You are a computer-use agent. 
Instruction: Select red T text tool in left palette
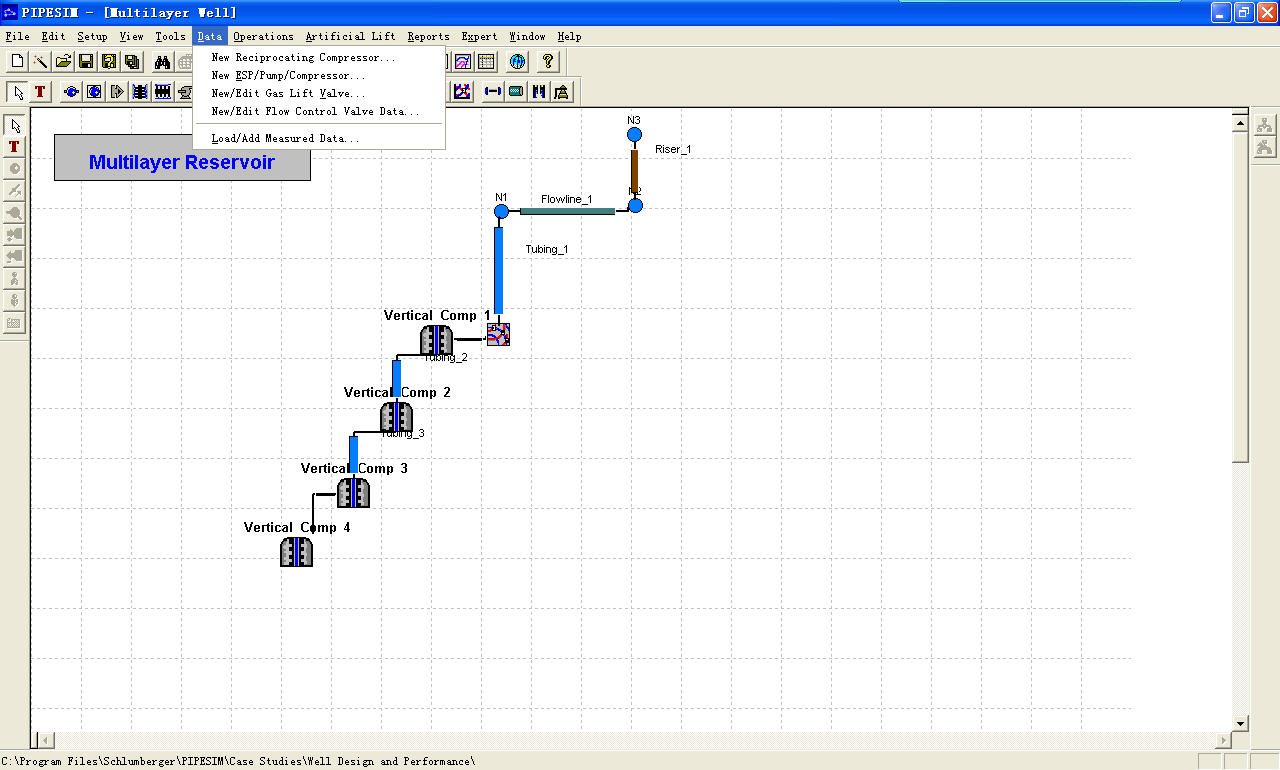pyautogui.click(x=14, y=147)
